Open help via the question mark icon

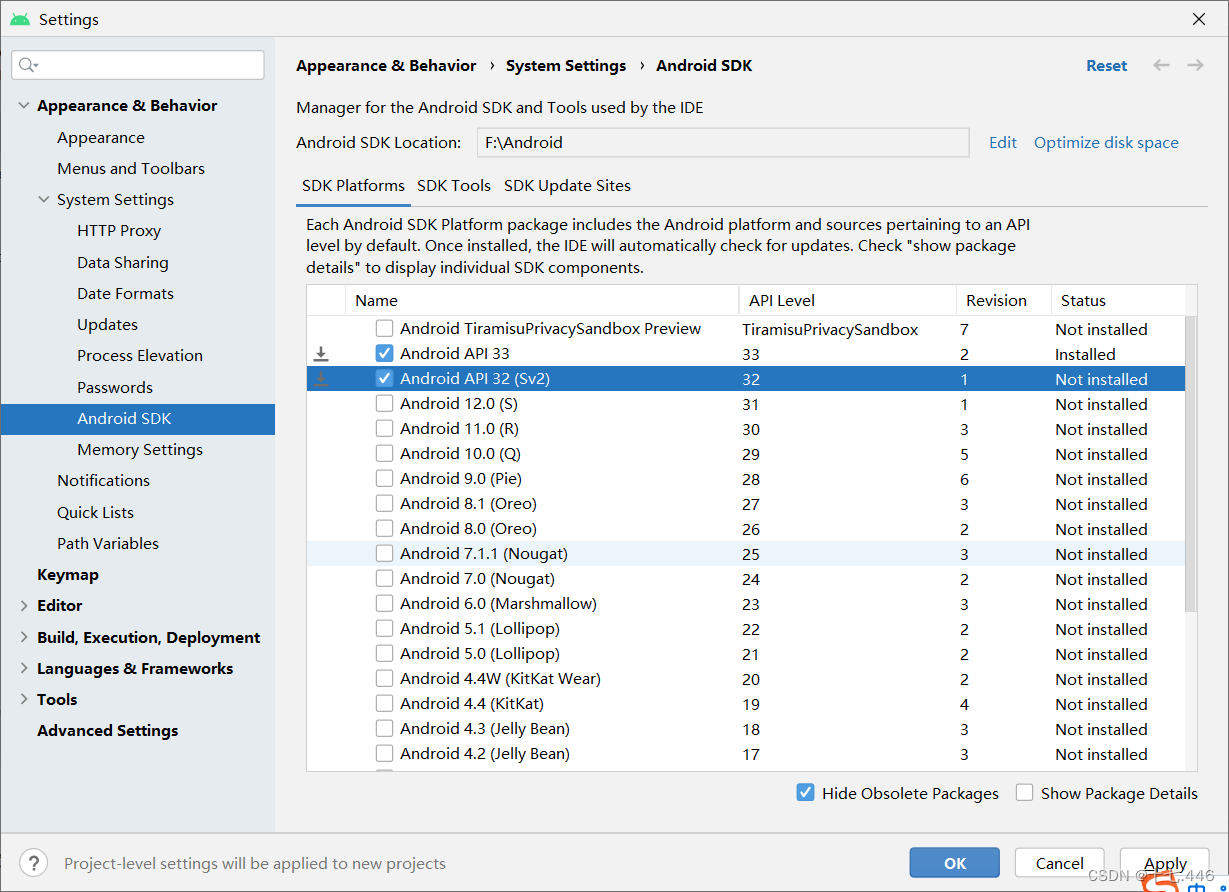tap(33, 862)
